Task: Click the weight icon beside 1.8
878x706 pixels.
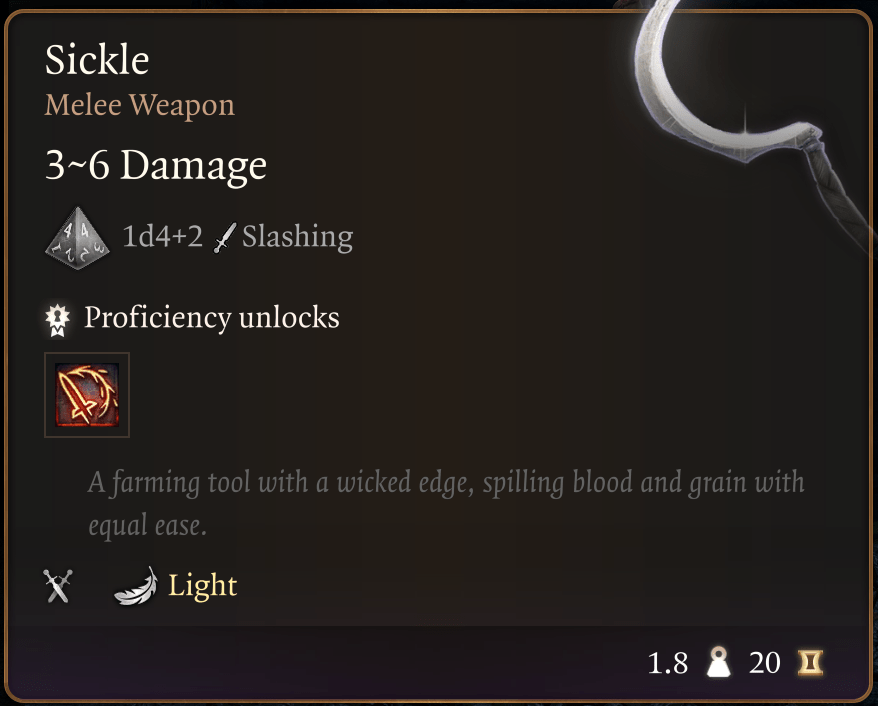Action: [718, 662]
